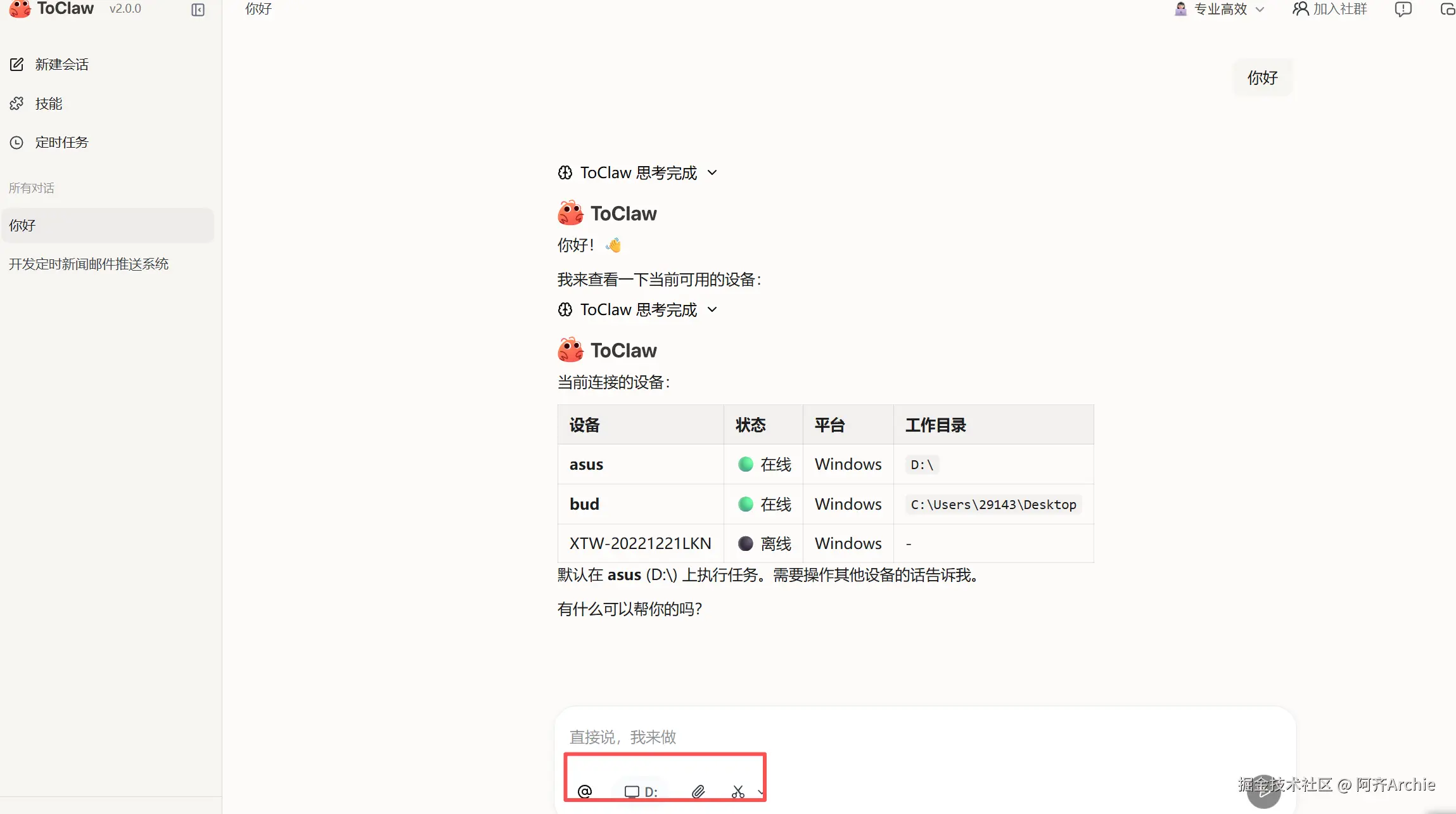
Task: Click the @ mention icon
Action: (x=585, y=791)
